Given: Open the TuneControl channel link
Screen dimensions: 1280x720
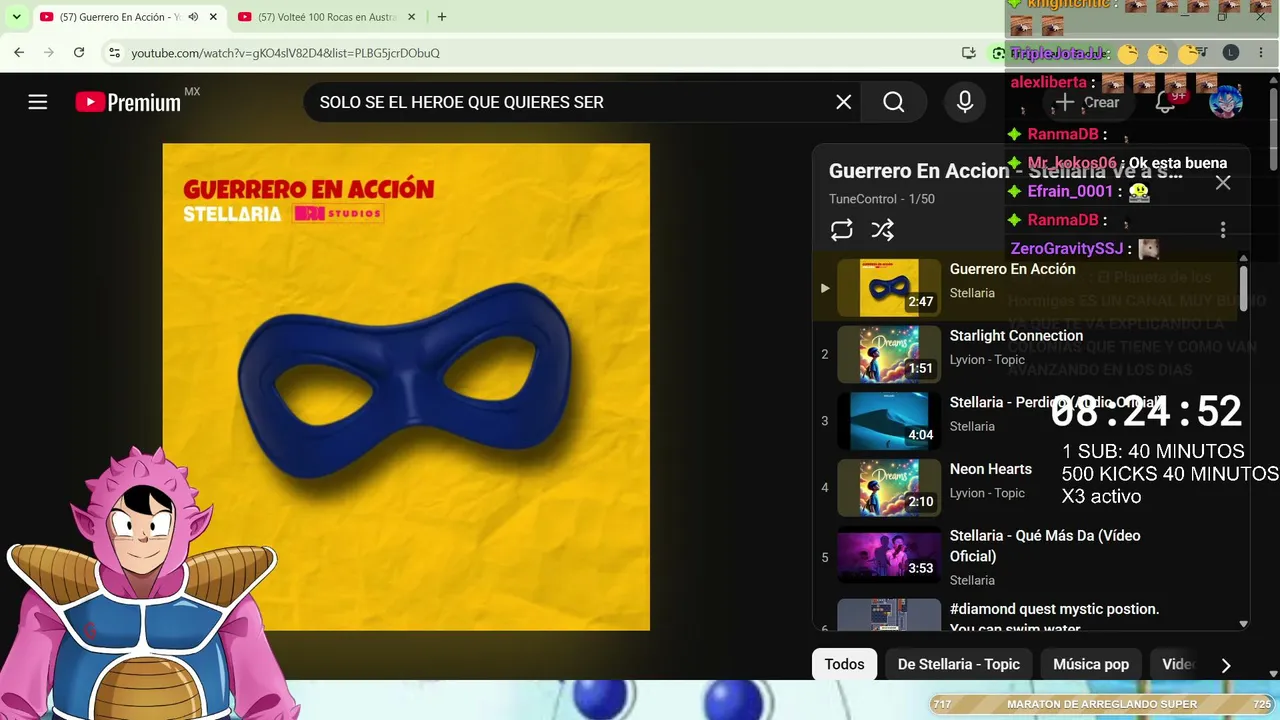Looking at the screenshot, I should [863, 199].
